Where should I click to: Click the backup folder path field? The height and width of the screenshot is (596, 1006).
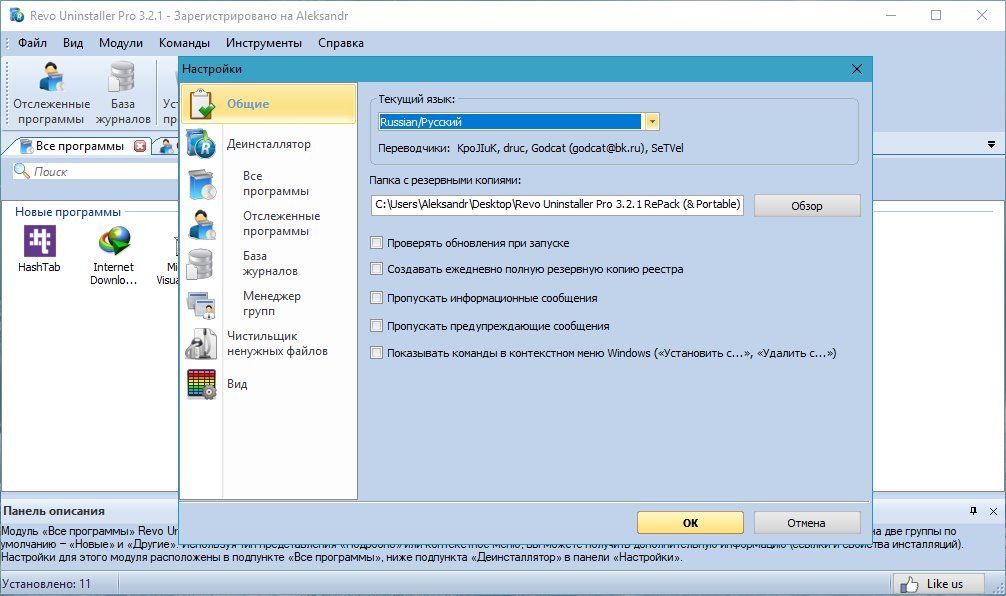click(557, 205)
